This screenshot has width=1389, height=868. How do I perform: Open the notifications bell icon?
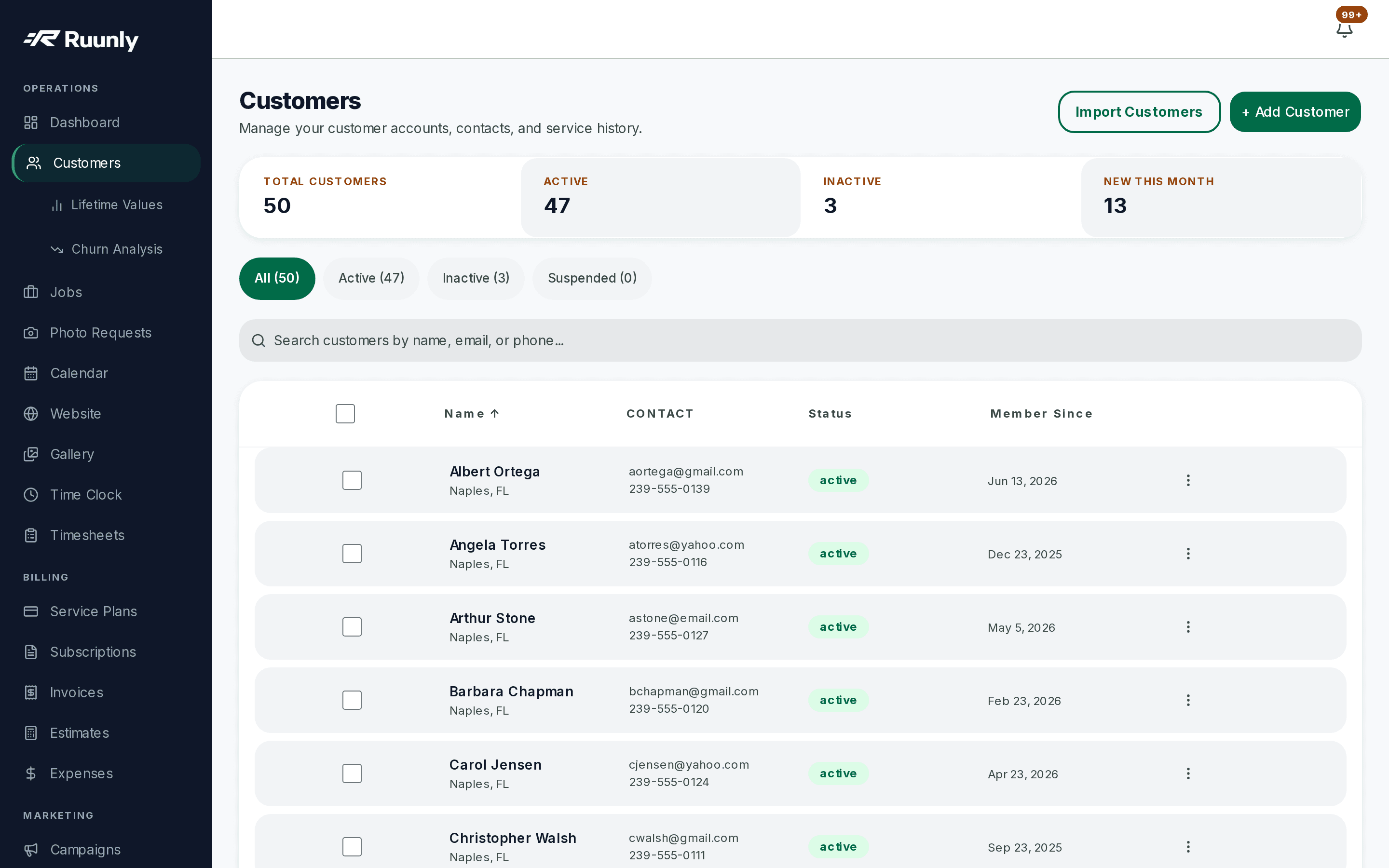1344,30
